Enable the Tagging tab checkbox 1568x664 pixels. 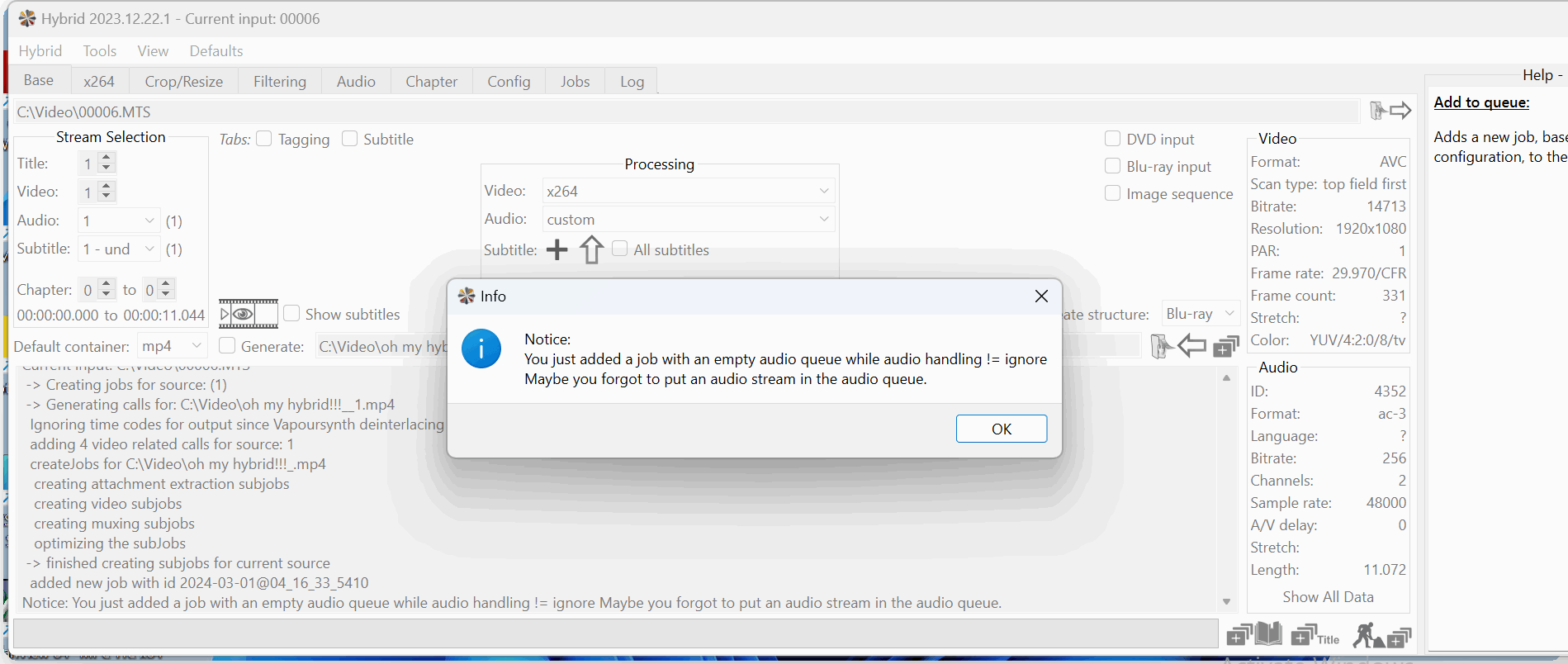[264, 139]
